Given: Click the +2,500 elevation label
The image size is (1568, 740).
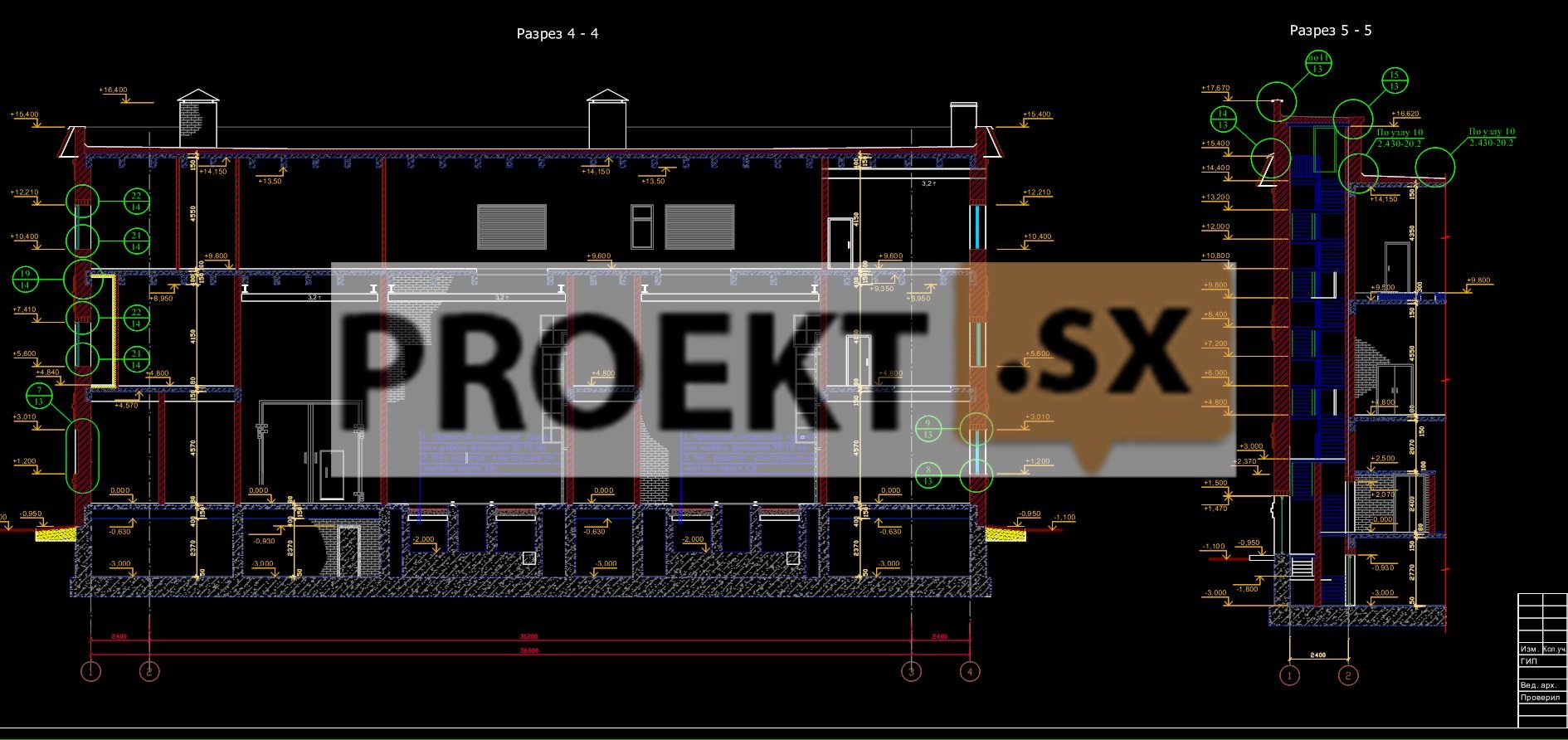Looking at the screenshot, I should click(x=1384, y=458).
